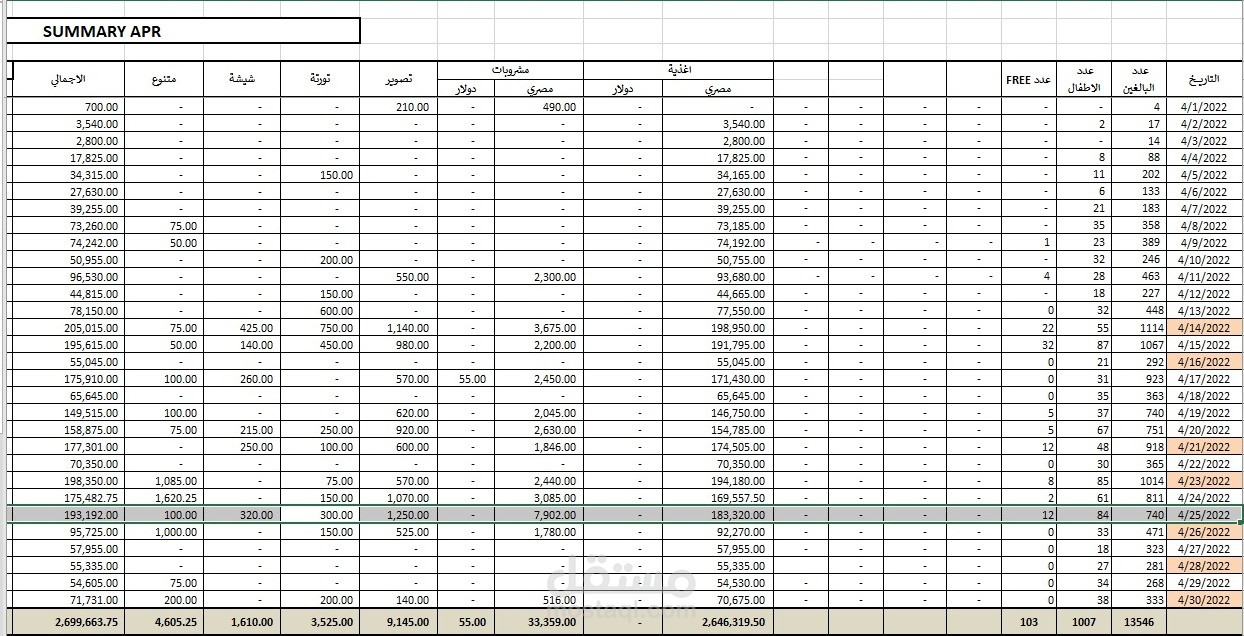
Task: Select the cell 1,085.00
Action: click(x=163, y=480)
